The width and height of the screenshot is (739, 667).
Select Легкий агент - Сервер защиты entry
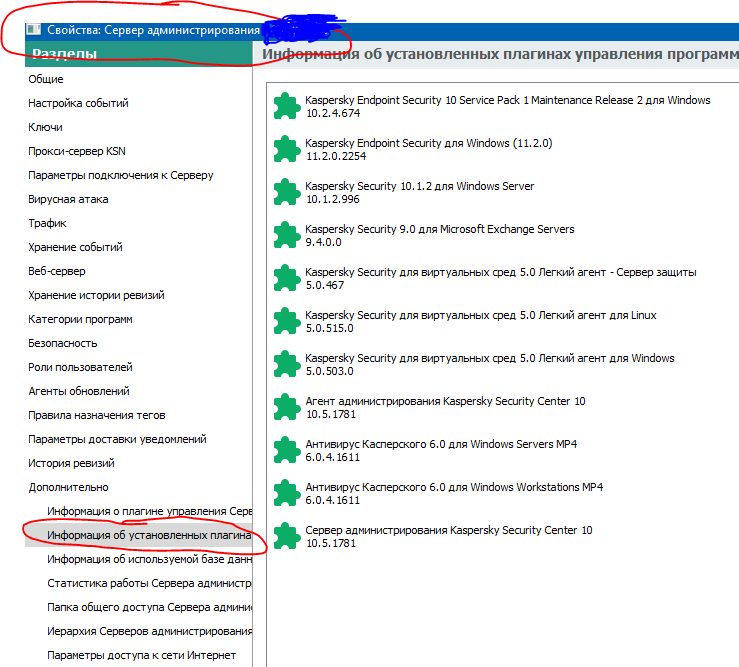[501, 272]
